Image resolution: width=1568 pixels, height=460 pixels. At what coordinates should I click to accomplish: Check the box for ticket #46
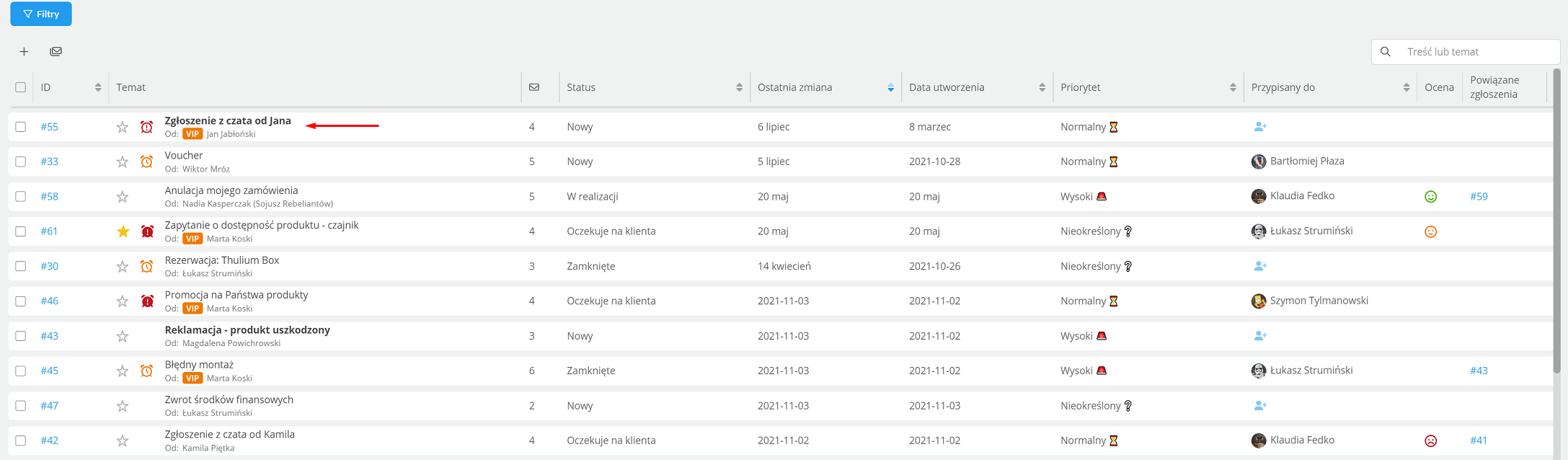[x=20, y=301]
